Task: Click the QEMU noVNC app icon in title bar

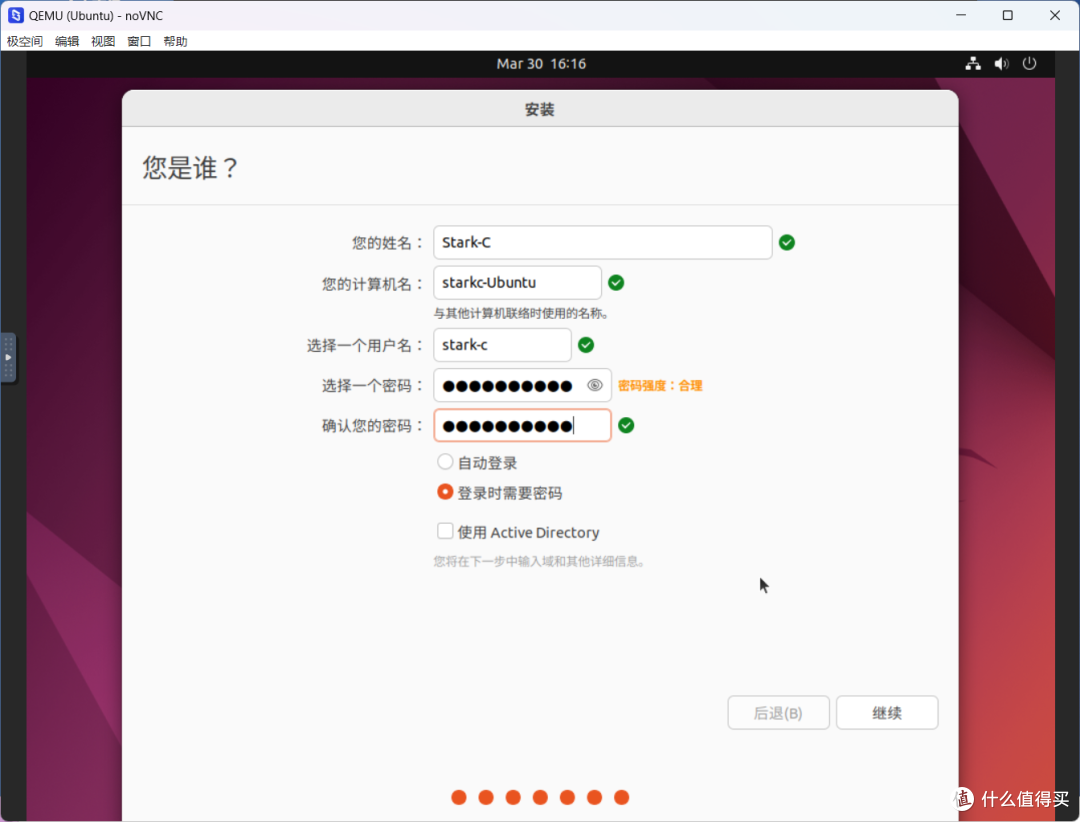Action: pos(15,15)
